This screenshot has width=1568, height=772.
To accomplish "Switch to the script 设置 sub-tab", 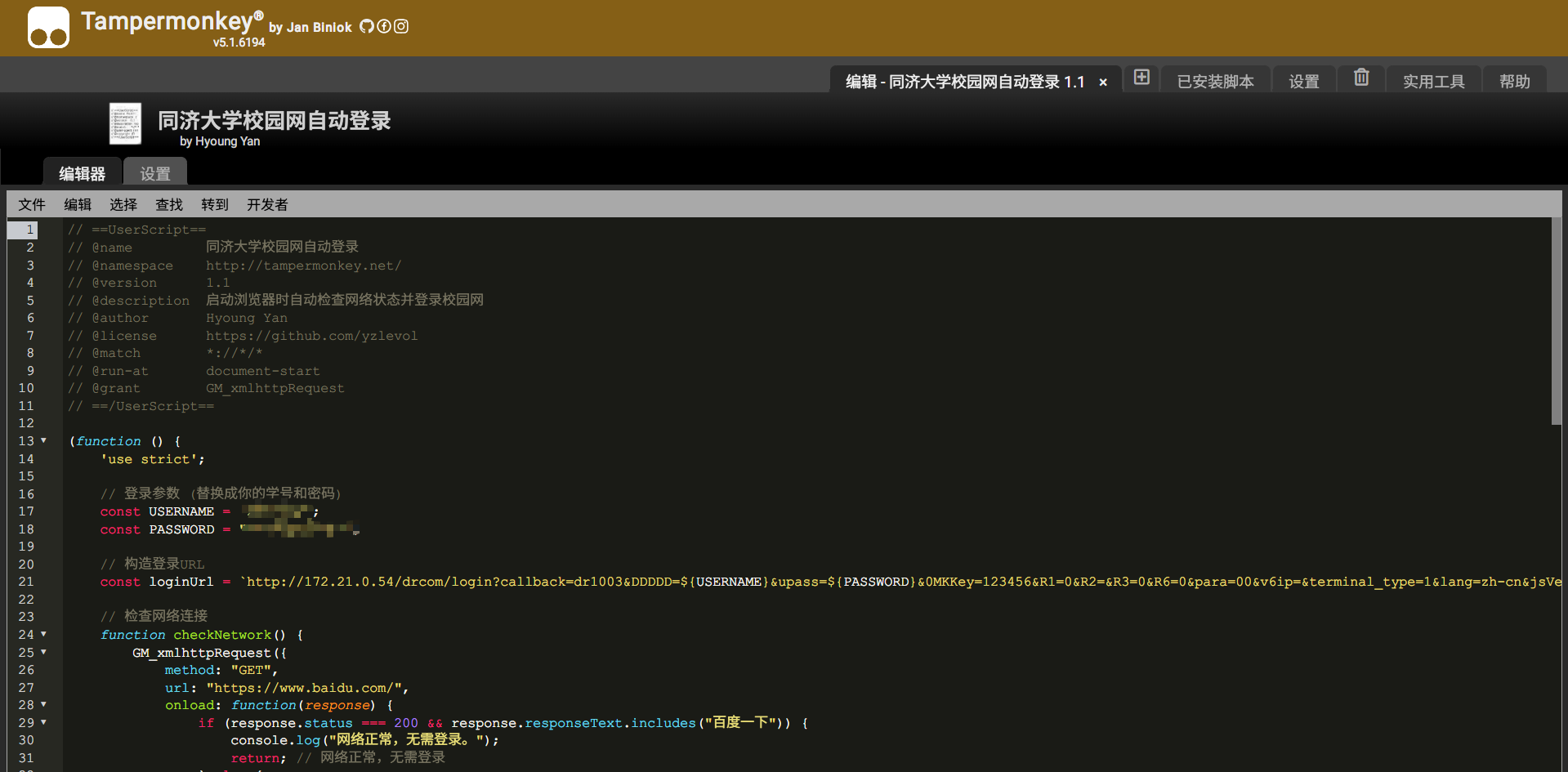I will 155,172.
